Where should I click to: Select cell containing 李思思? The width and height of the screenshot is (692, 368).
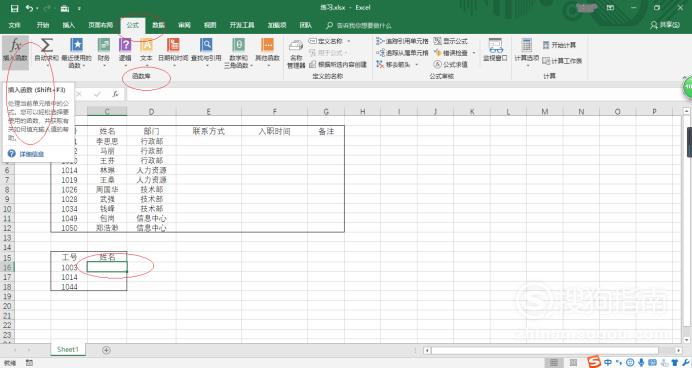(x=107, y=141)
